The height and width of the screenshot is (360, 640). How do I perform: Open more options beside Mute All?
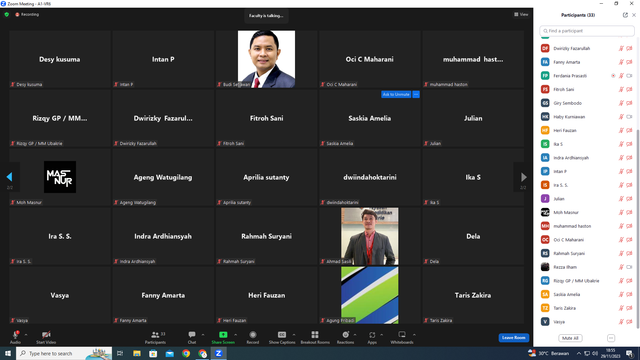[611, 338]
